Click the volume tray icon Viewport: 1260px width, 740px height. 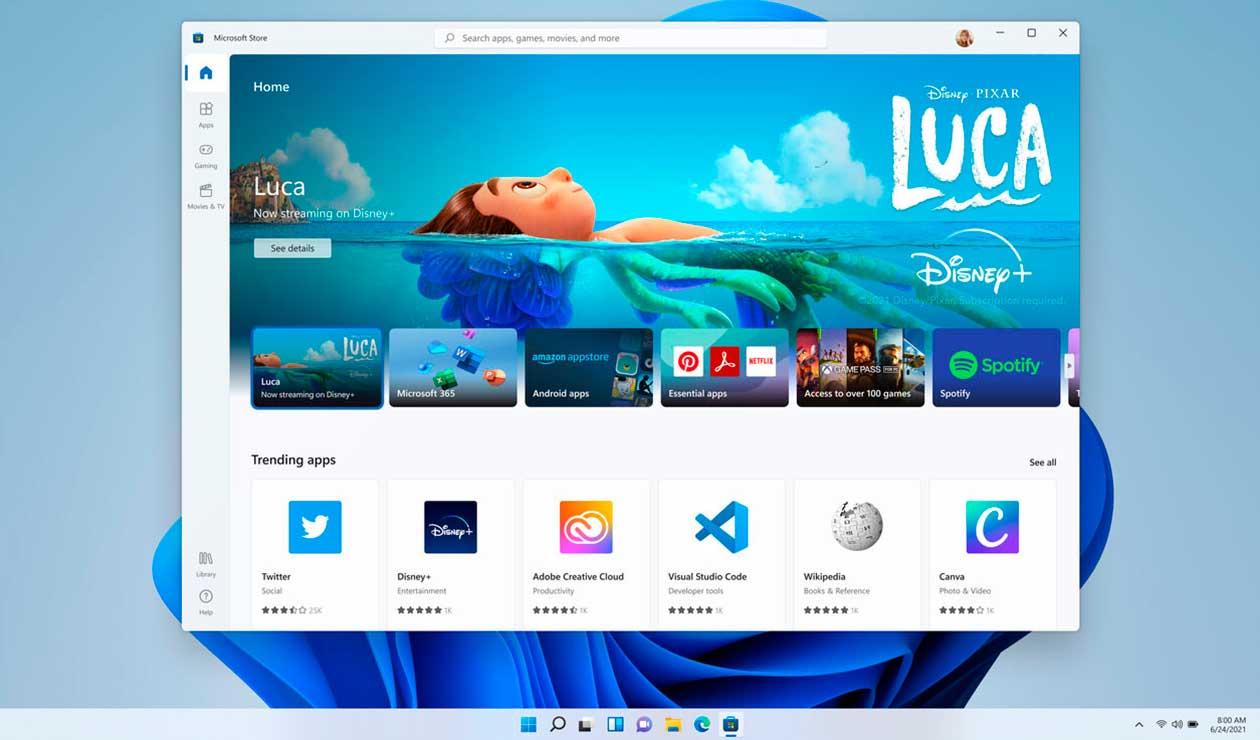tap(1177, 724)
